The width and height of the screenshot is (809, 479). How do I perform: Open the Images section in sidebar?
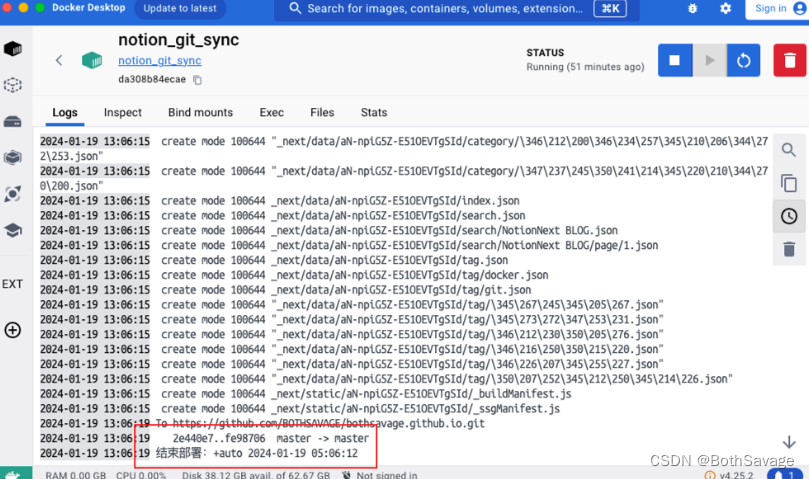[13, 85]
